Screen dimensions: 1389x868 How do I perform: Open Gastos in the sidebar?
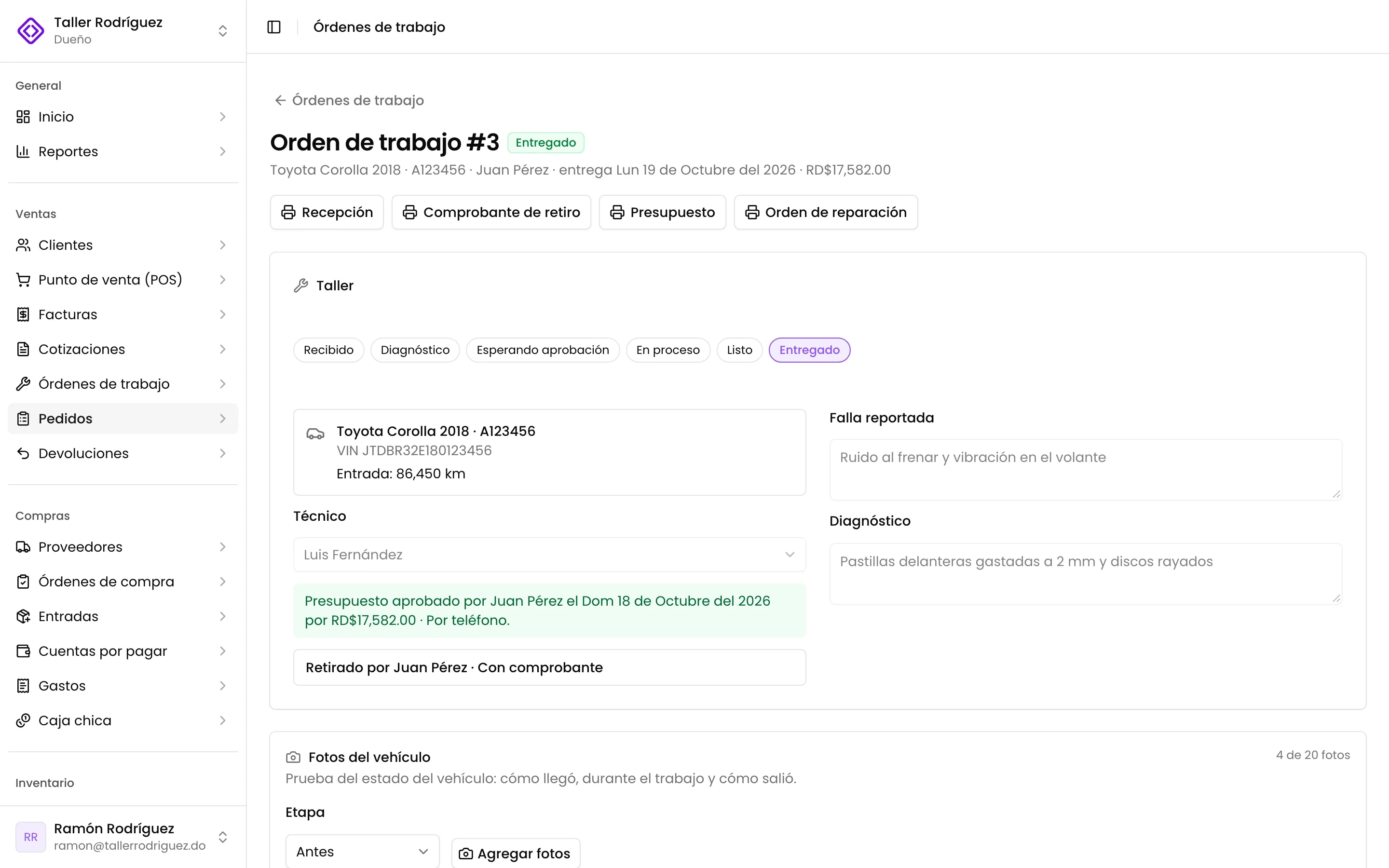pos(123,686)
